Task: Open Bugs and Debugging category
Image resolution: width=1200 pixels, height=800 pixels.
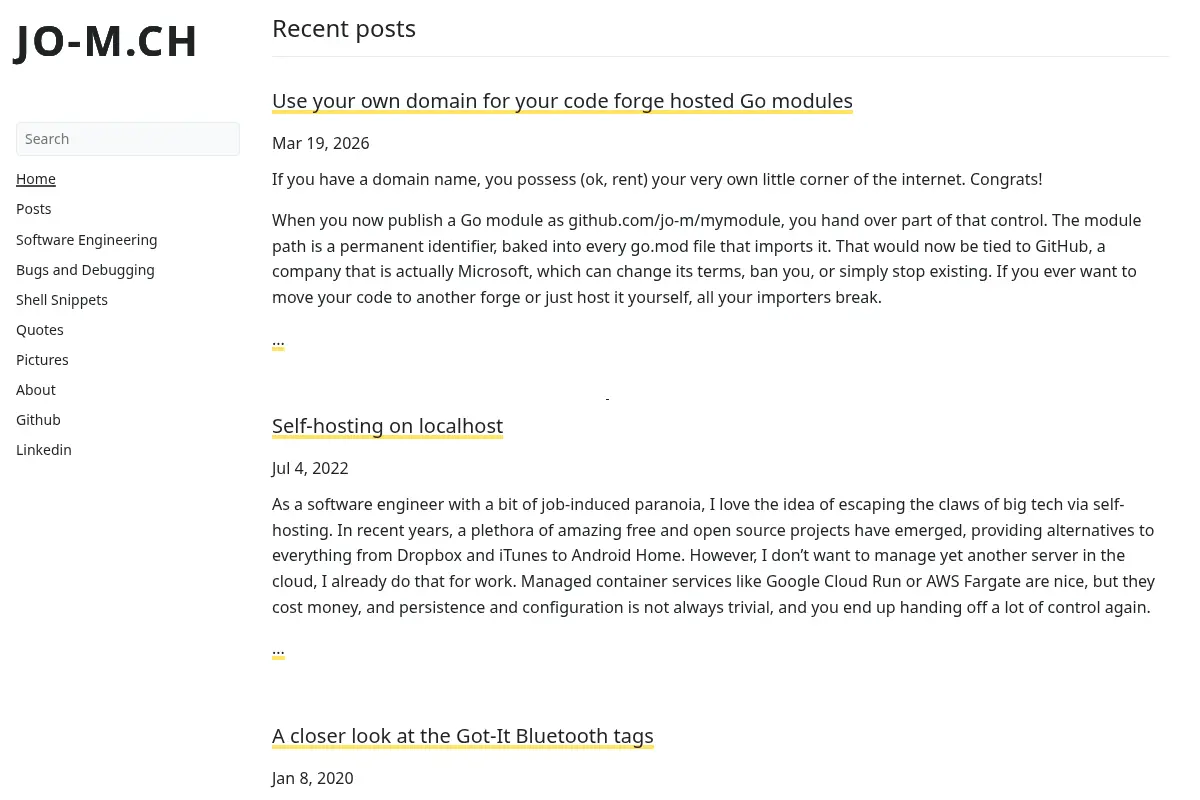Action: pos(85,270)
